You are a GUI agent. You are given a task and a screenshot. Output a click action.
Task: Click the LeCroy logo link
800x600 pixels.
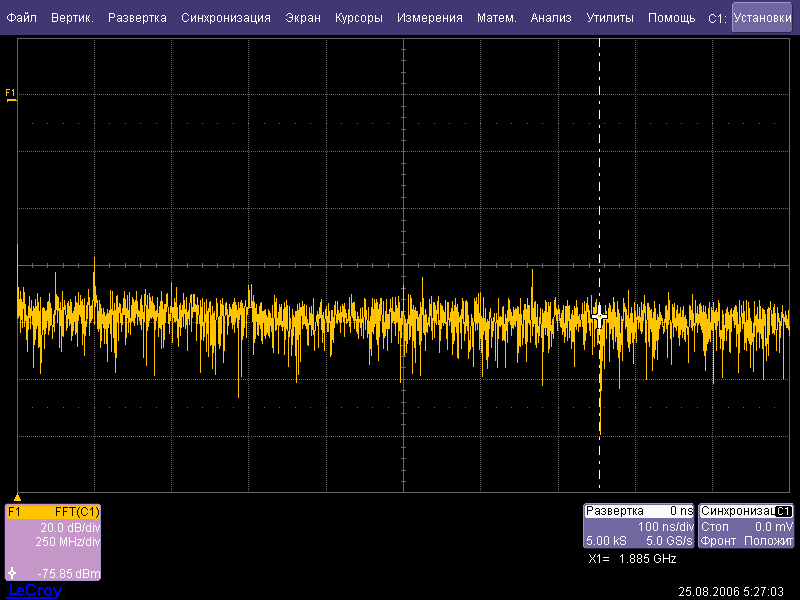pyautogui.click(x=35, y=591)
